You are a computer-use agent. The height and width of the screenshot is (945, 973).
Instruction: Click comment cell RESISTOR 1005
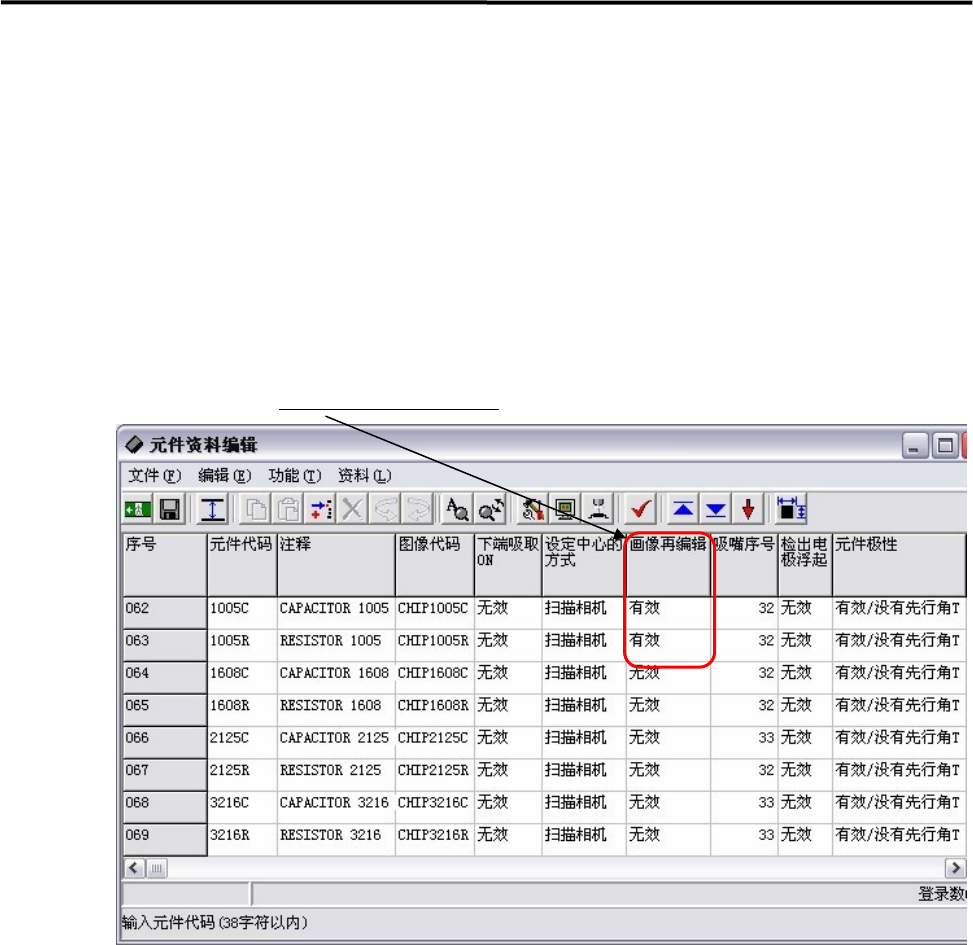336,645
